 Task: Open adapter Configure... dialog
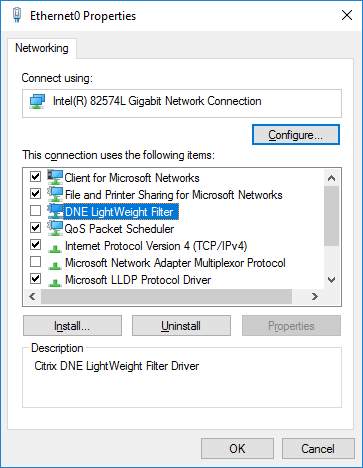pos(296,135)
